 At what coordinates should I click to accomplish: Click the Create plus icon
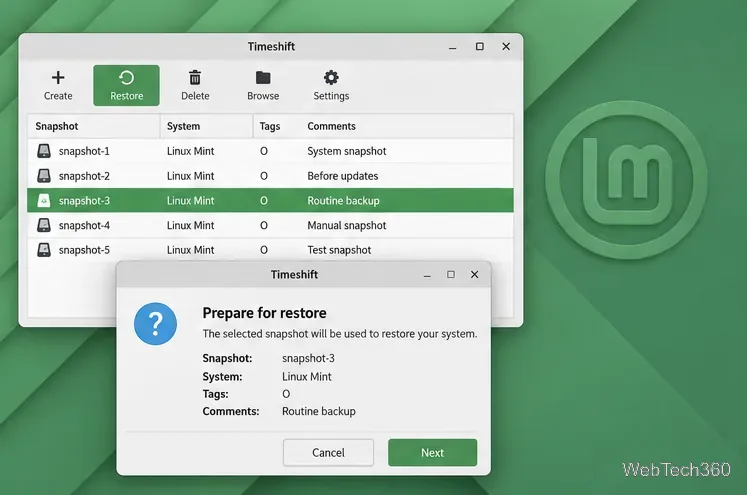[x=58, y=77]
